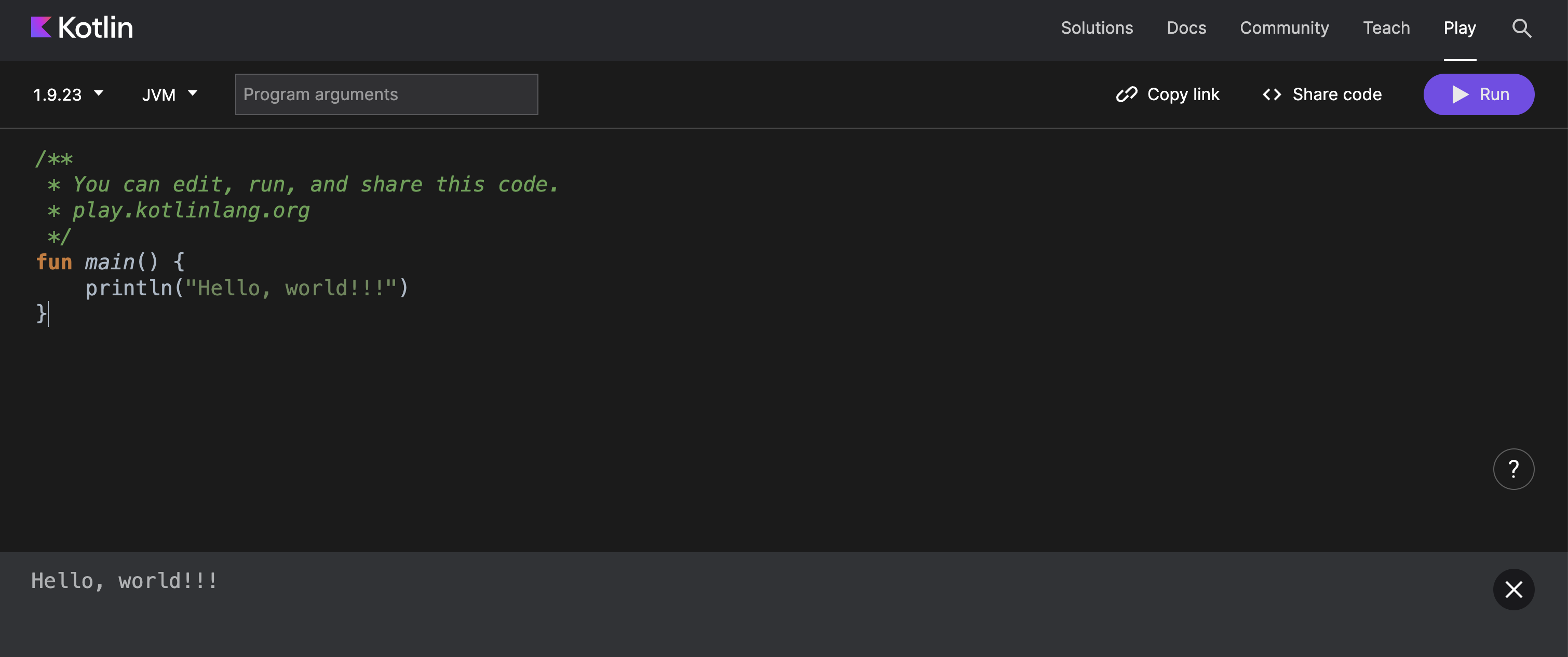Select the Play tab
The image size is (1568, 657).
click(1459, 28)
